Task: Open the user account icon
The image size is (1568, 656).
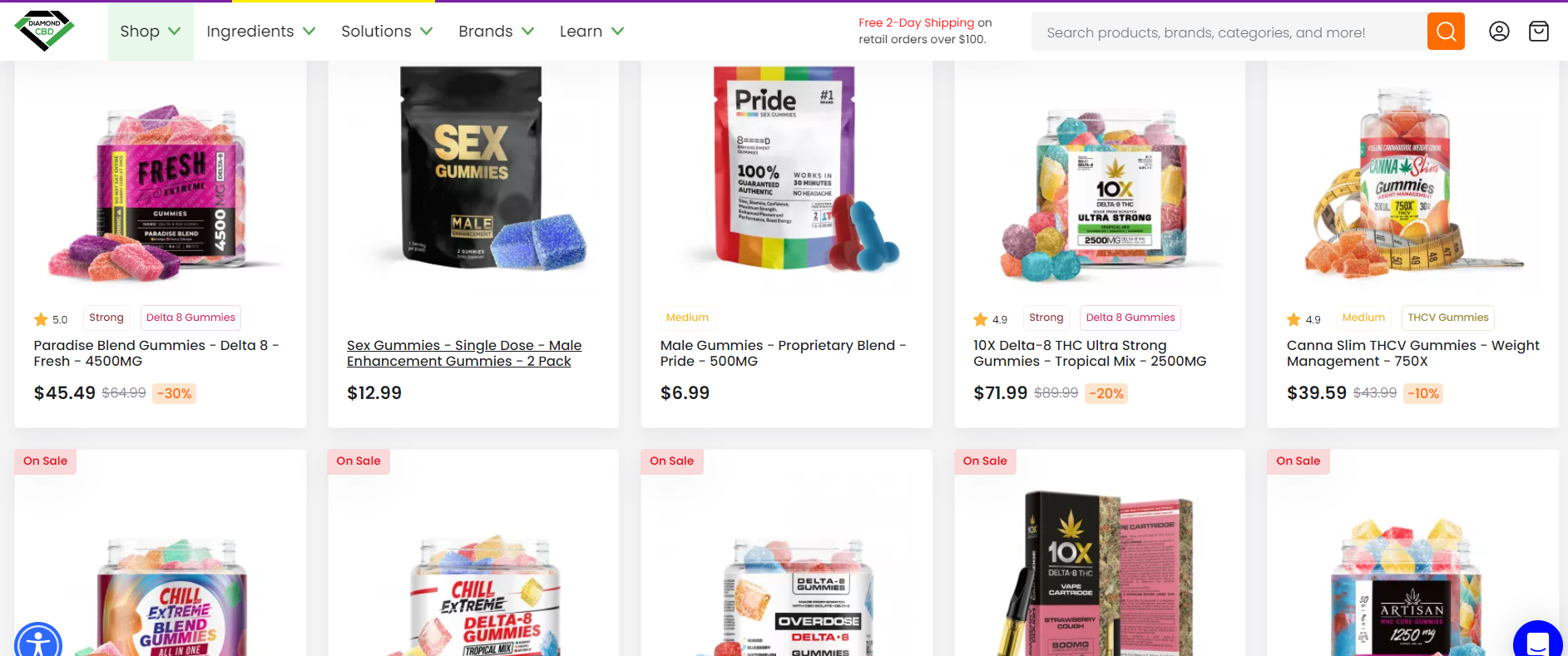Action: 1499,32
